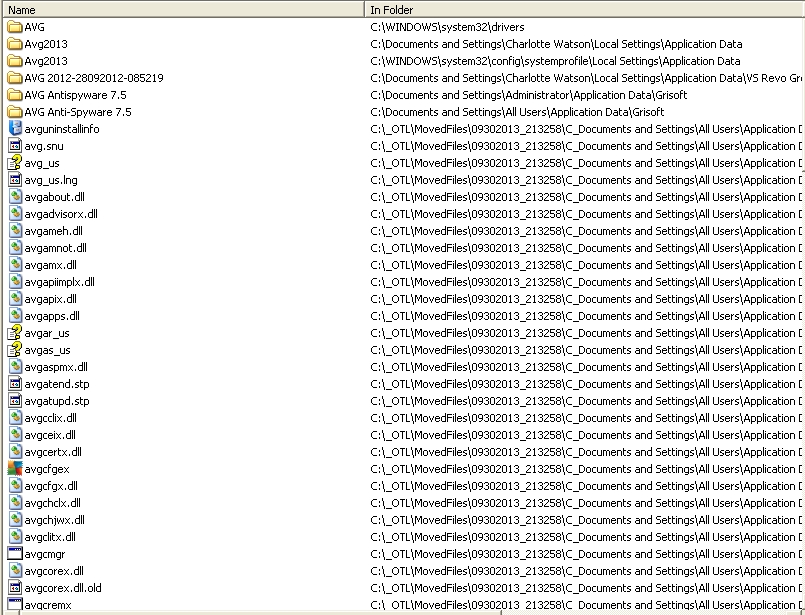
Task: Click the avgatupd.stp file icon
Action: pos(15,400)
